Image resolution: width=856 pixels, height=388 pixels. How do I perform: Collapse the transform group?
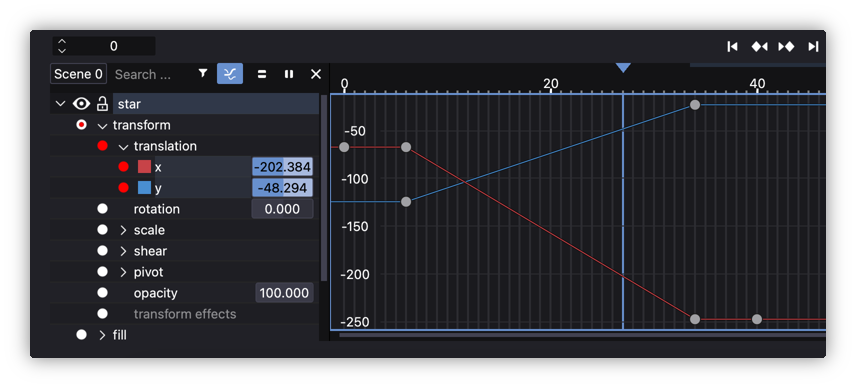pyautogui.click(x=102, y=126)
